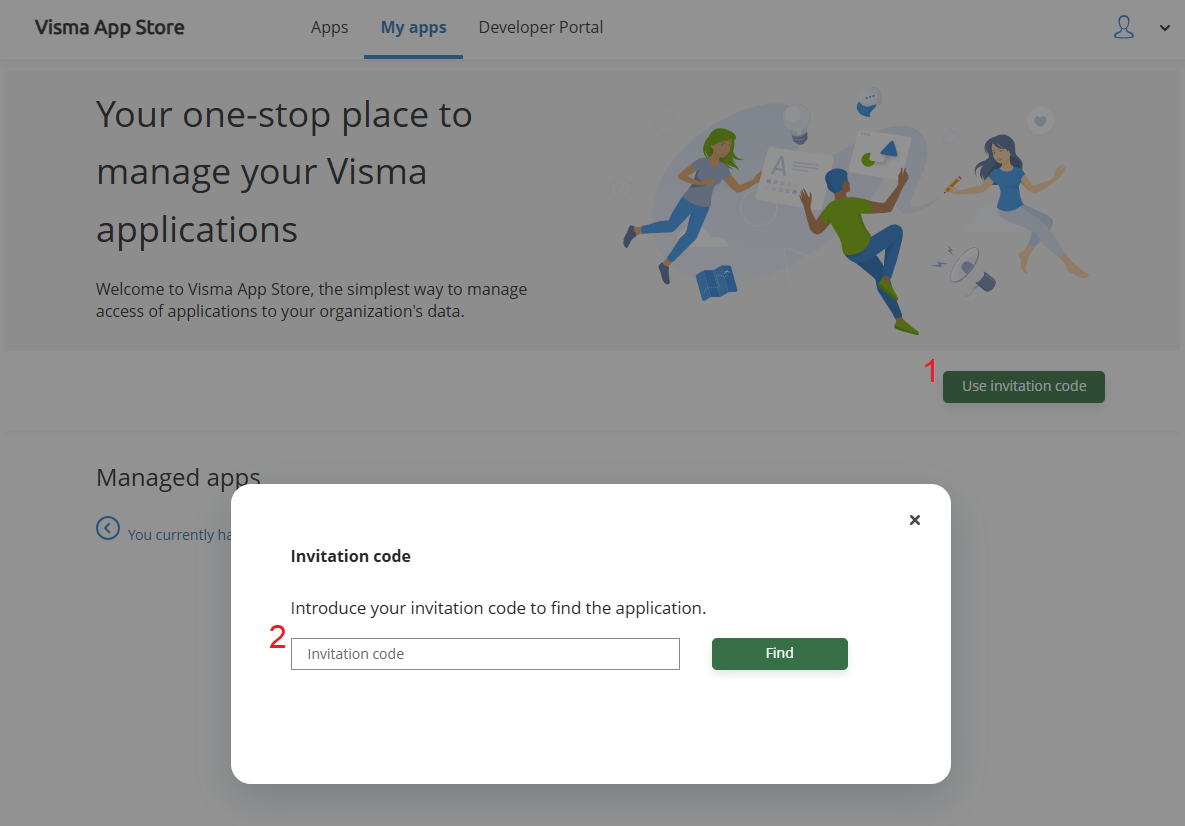
Task: Click the pie chart card in the illustration
Action: (880, 154)
